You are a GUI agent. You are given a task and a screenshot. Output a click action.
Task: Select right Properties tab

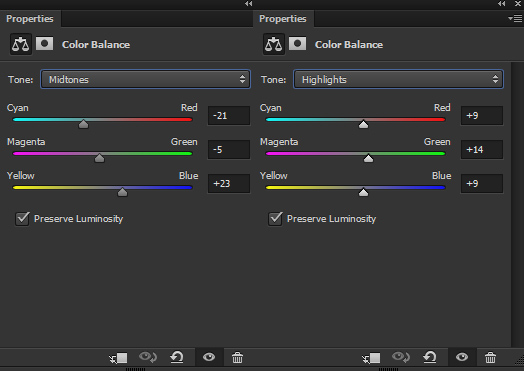coord(283,19)
